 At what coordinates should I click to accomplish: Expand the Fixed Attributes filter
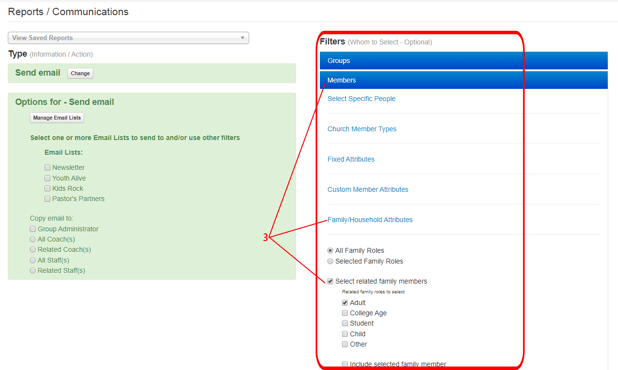[351, 159]
